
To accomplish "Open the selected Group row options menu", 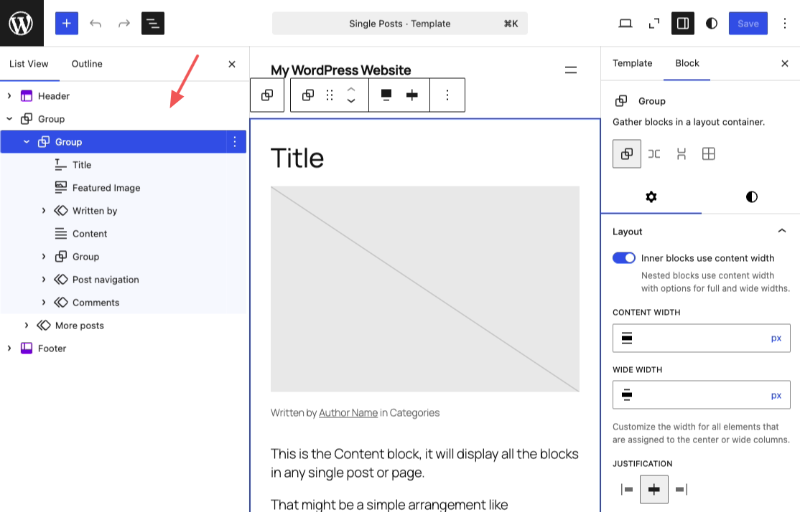I will 235,142.
